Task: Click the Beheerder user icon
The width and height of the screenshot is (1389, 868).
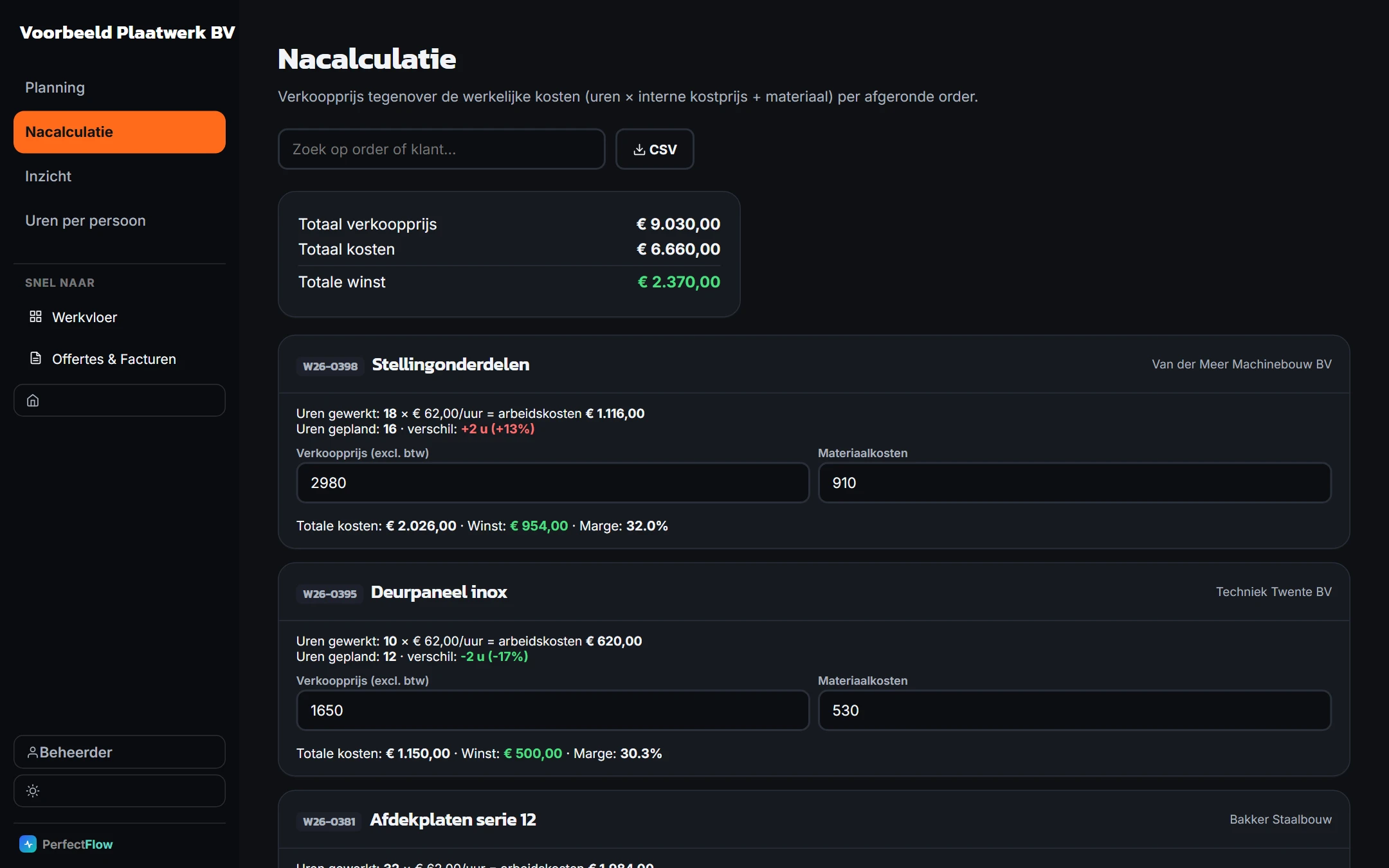Action: point(32,752)
